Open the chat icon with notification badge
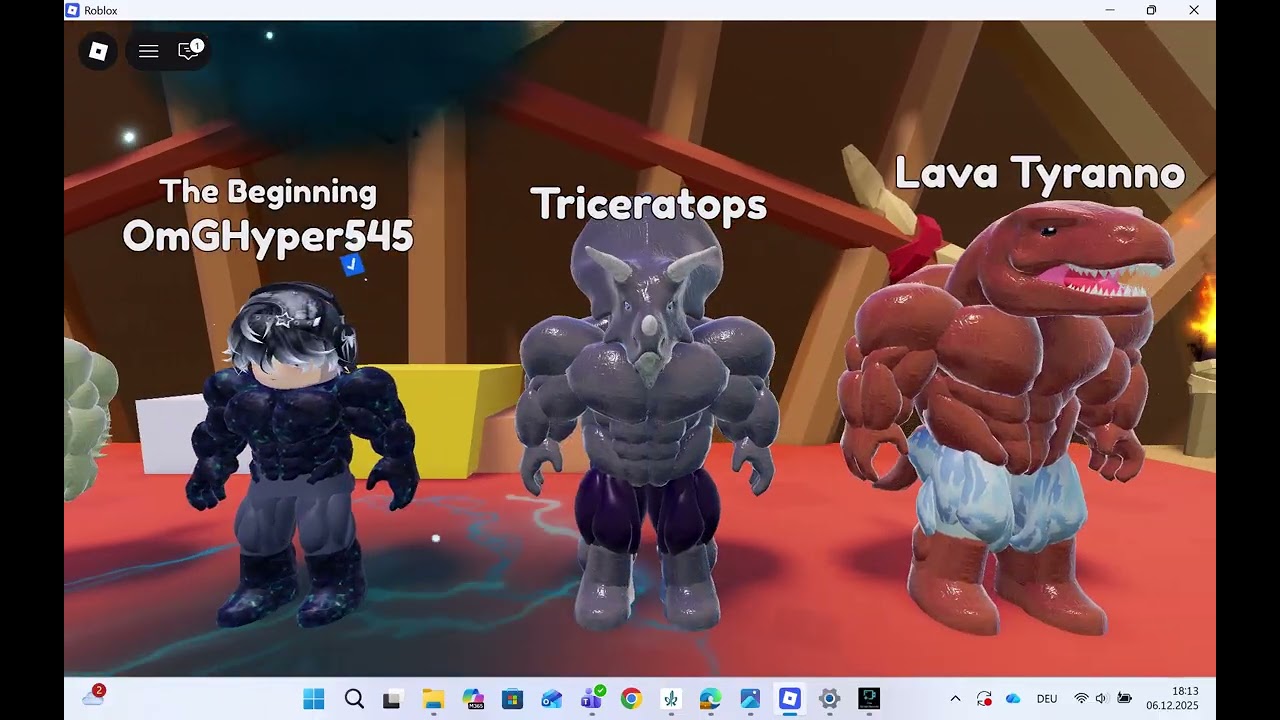The image size is (1280, 720). pyautogui.click(x=190, y=50)
